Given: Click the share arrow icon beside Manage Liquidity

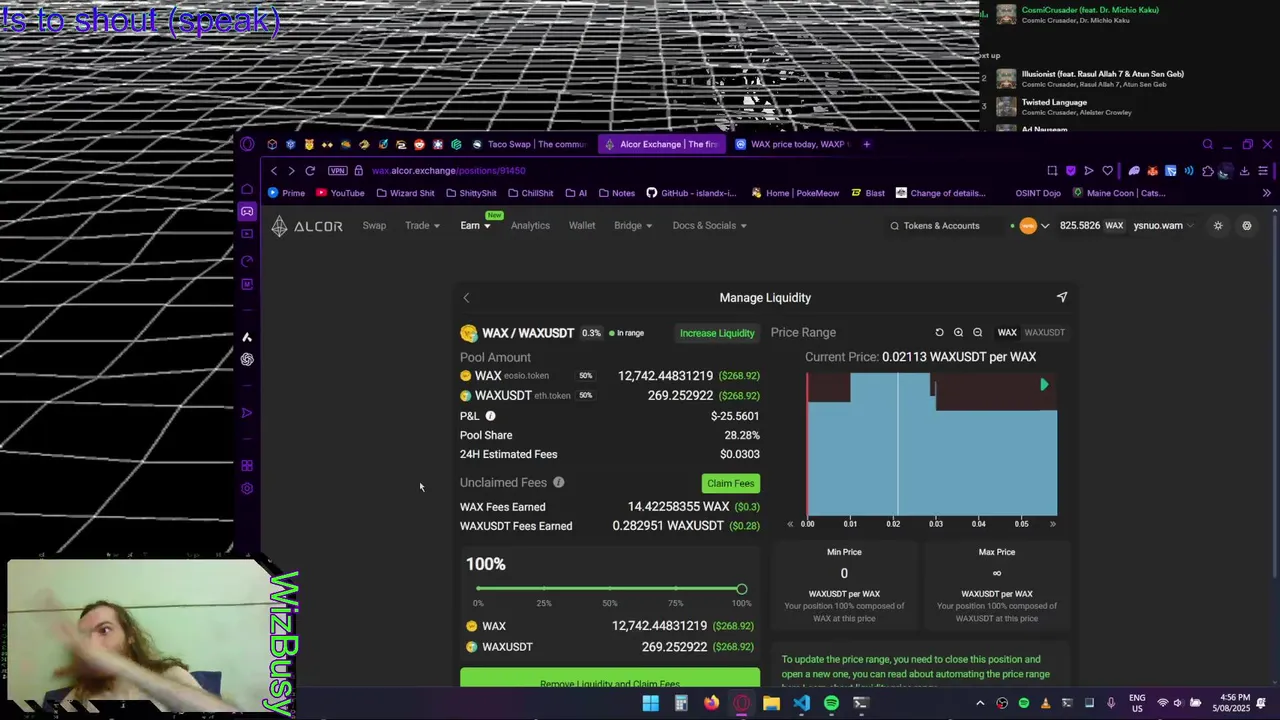Looking at the screenshot, I should pyautogui.click(x=1062, y=297).
